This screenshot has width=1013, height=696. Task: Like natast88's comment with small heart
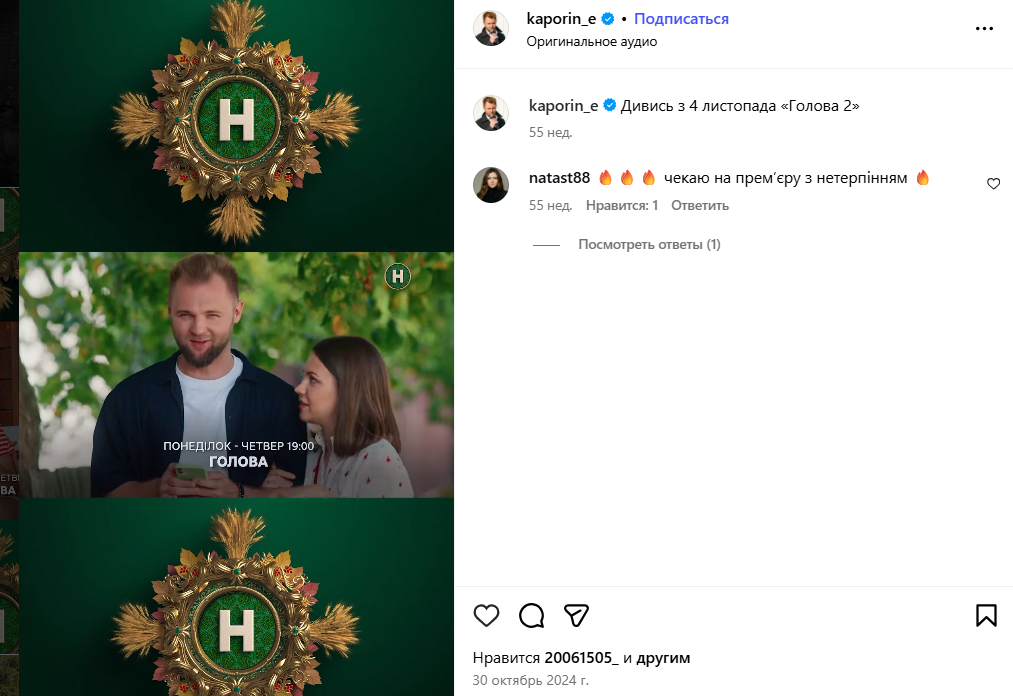click(x=993, y=184)
